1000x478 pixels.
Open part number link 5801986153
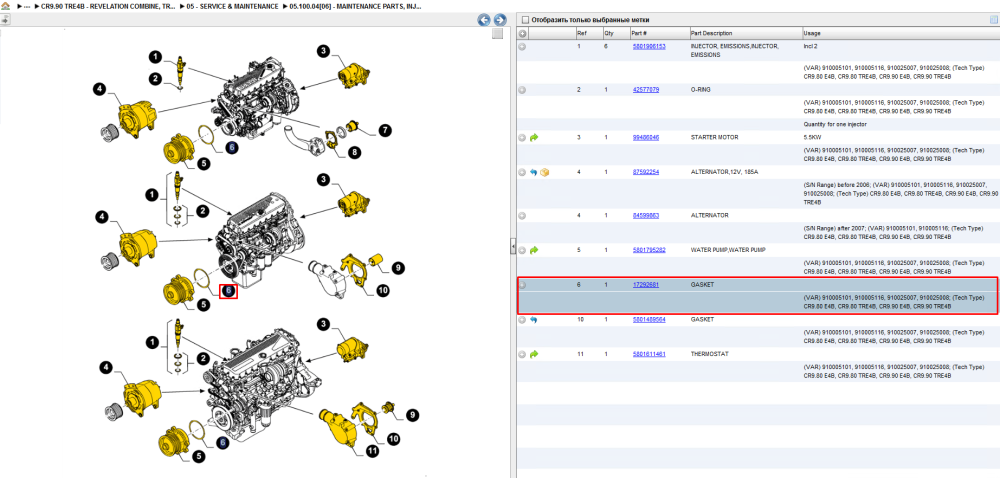pos(649,47)
